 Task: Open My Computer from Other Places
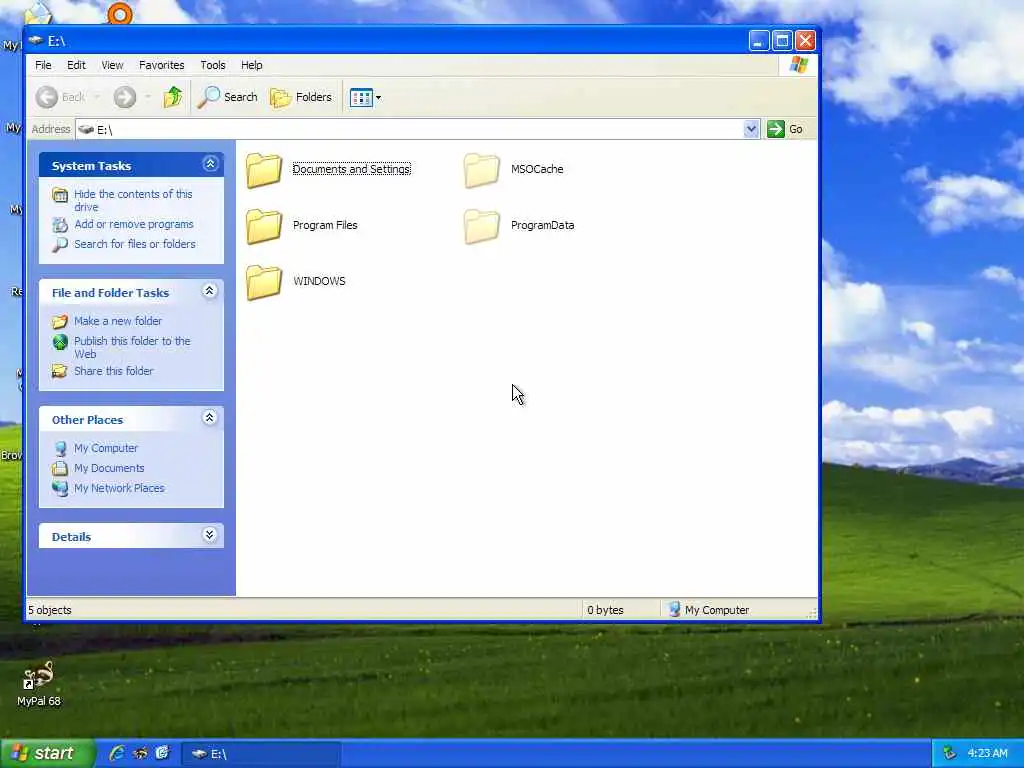point(106,448)
